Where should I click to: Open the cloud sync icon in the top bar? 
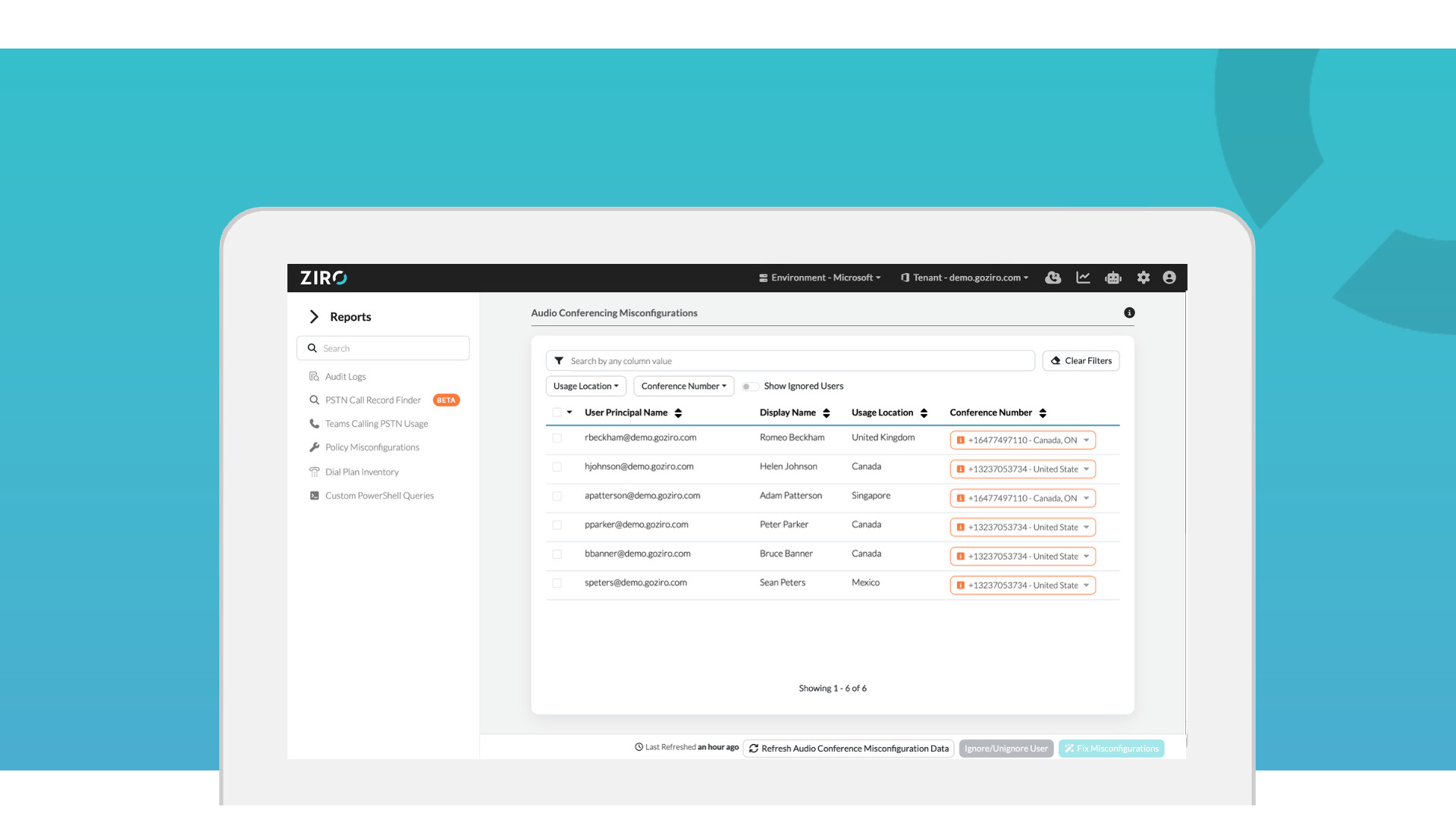point(1053,278)
